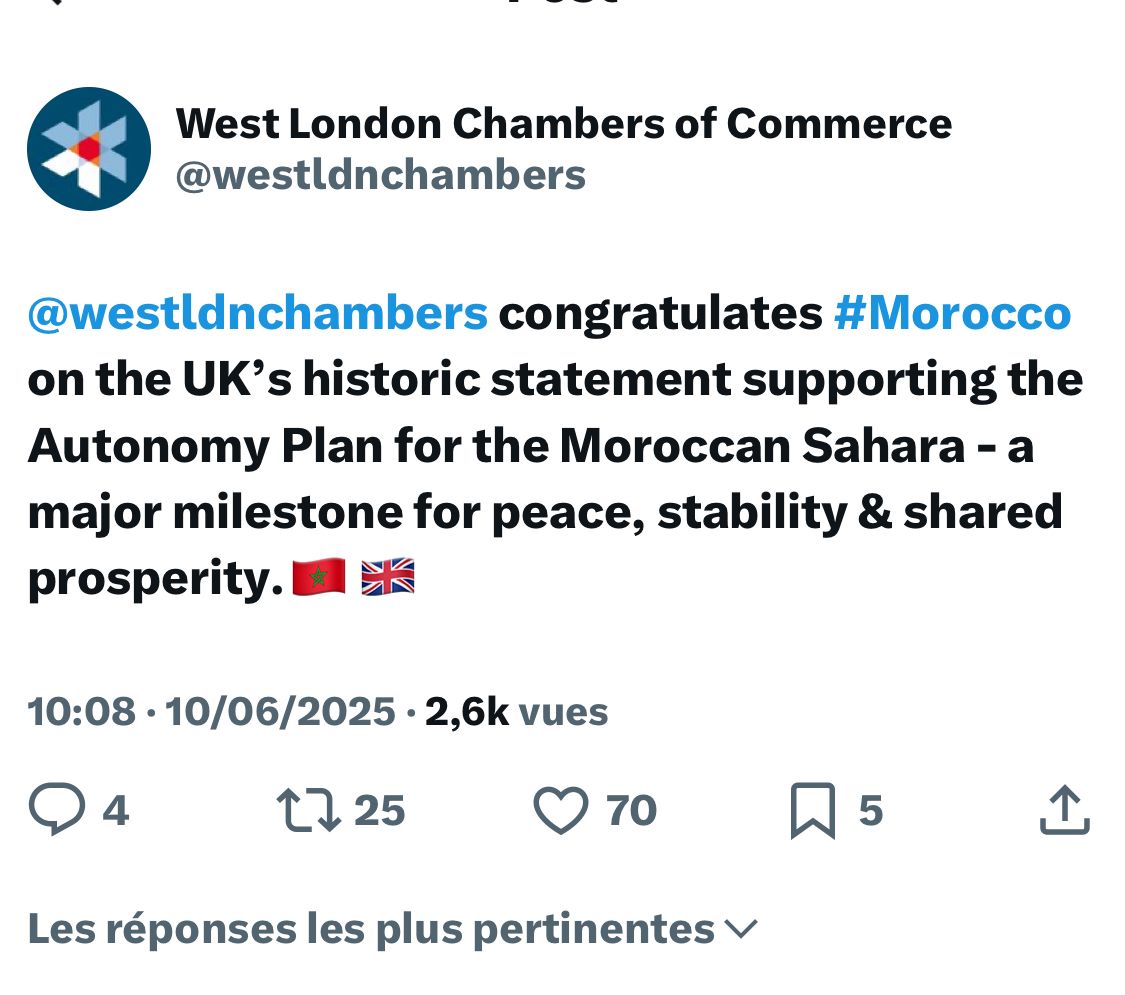Click the reply count 4
The width and height of the screenshot is (1125, 995).
point(116,811)
